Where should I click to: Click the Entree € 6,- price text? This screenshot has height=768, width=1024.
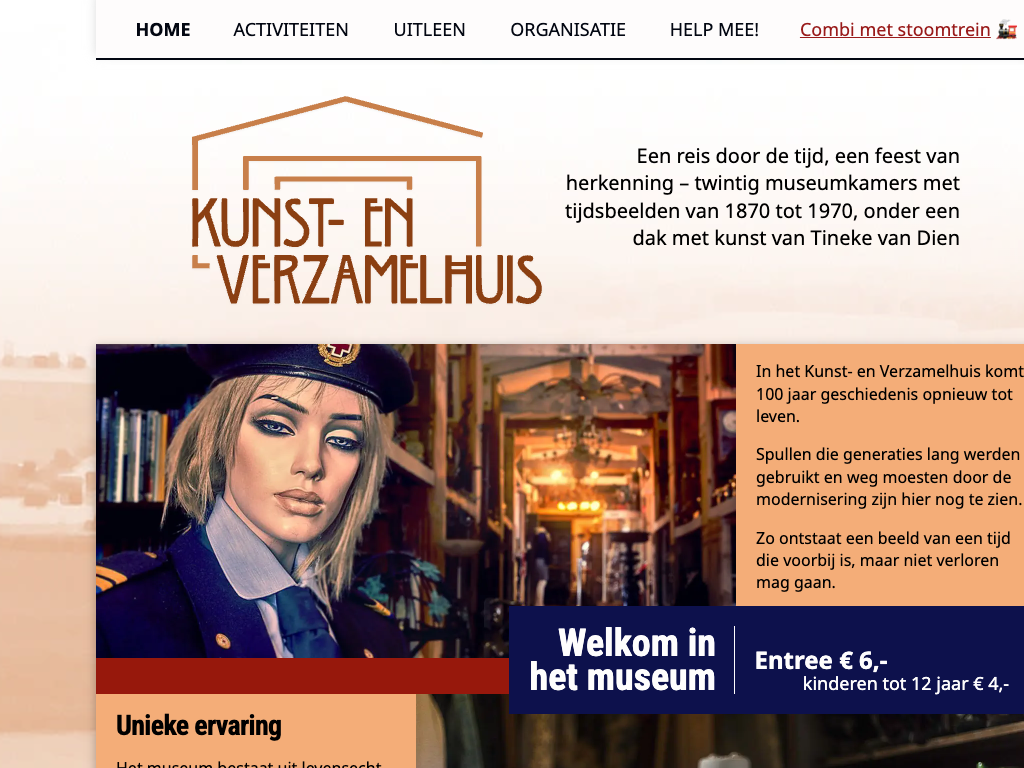(x=821, y=660)
